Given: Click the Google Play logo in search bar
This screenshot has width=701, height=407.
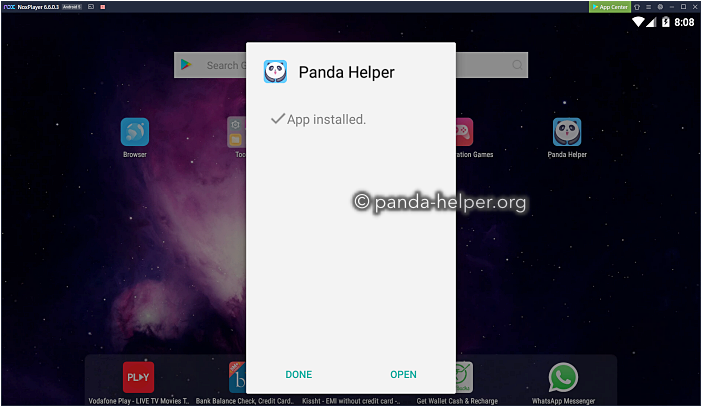Looking at the screenshot, I should click(x=186, y=65).
